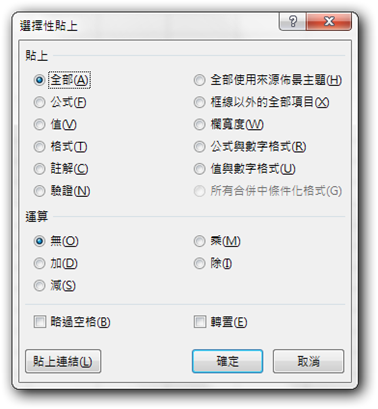Open the help question mark button

click(292, 21)
